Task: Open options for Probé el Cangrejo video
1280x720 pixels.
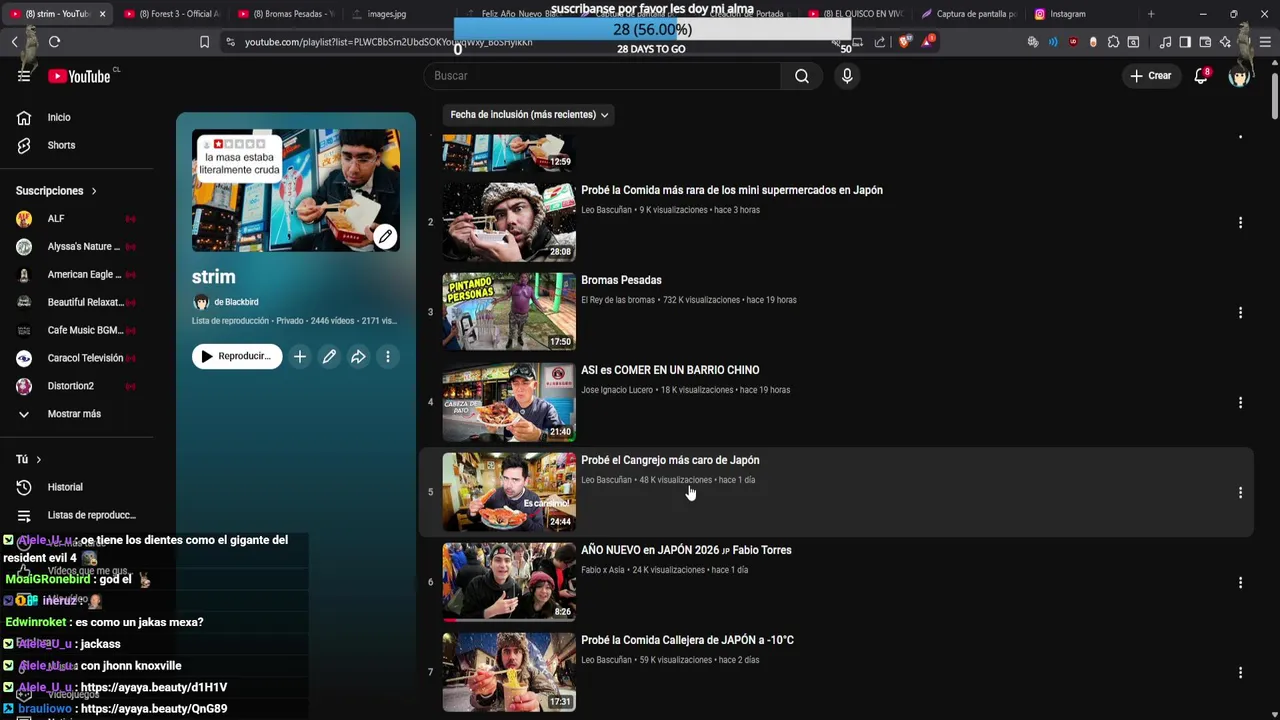Action: pos(1240,492)
